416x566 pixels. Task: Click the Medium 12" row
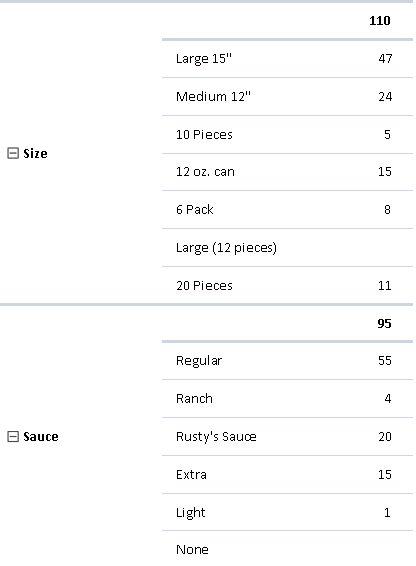click(x=287, y=96)
